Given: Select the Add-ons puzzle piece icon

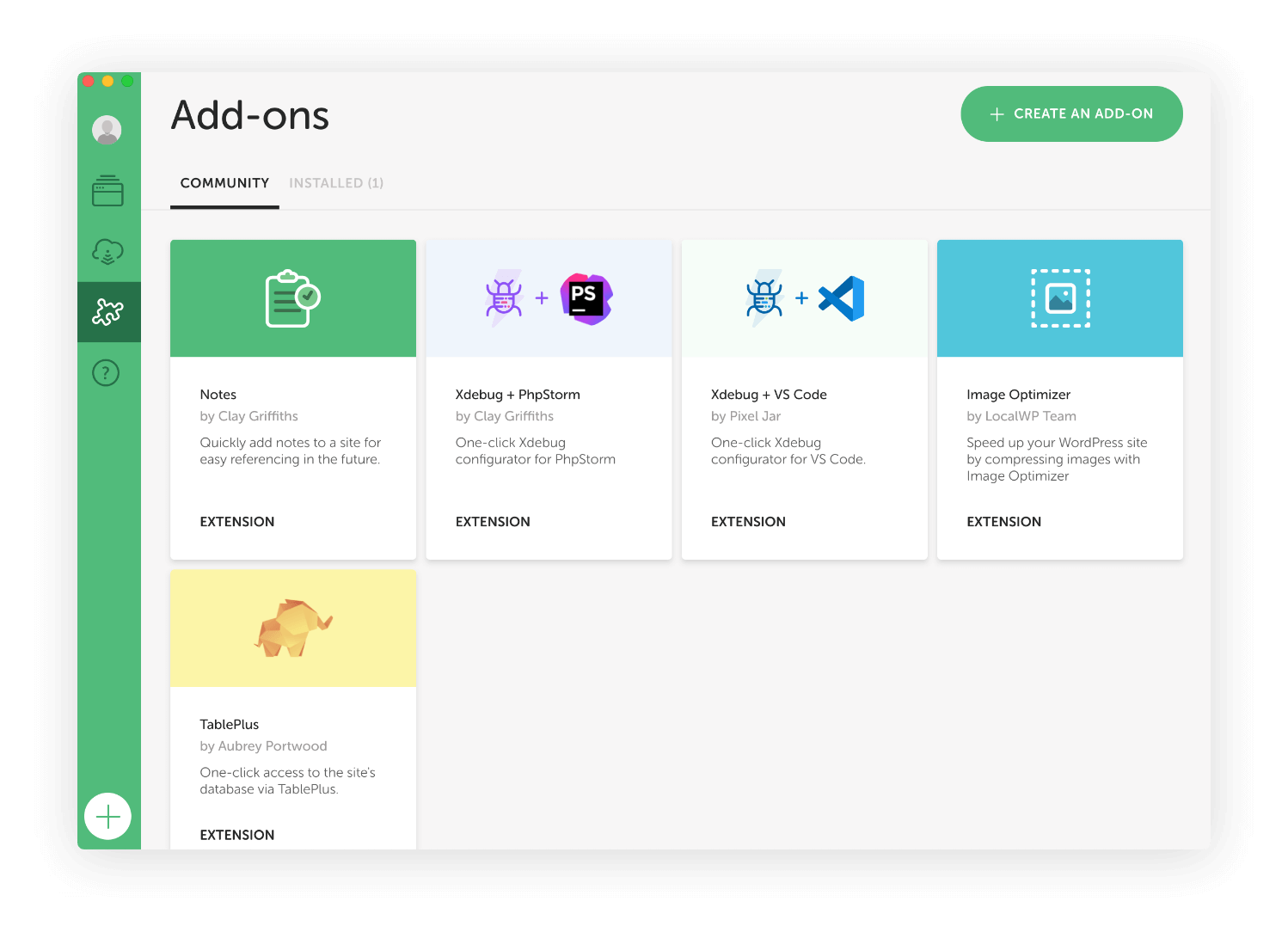Looking at the screenshot, I should [x=107, y=312].
